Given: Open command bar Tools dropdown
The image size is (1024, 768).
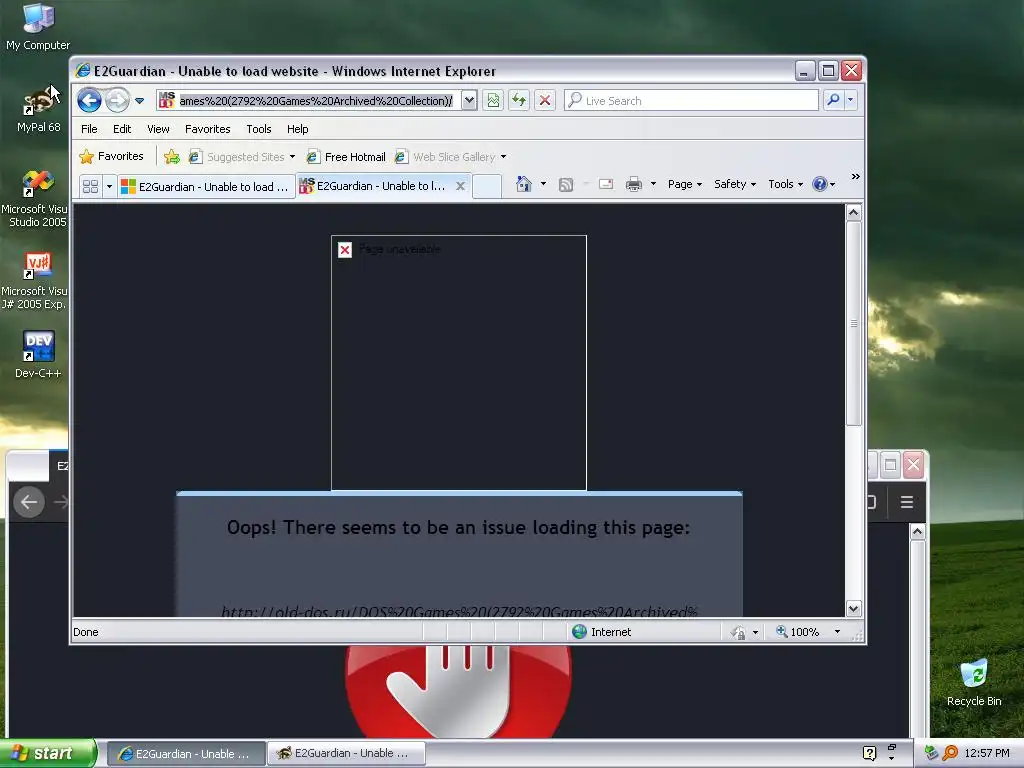Looking at the screenshot, I should coord(785,184).
